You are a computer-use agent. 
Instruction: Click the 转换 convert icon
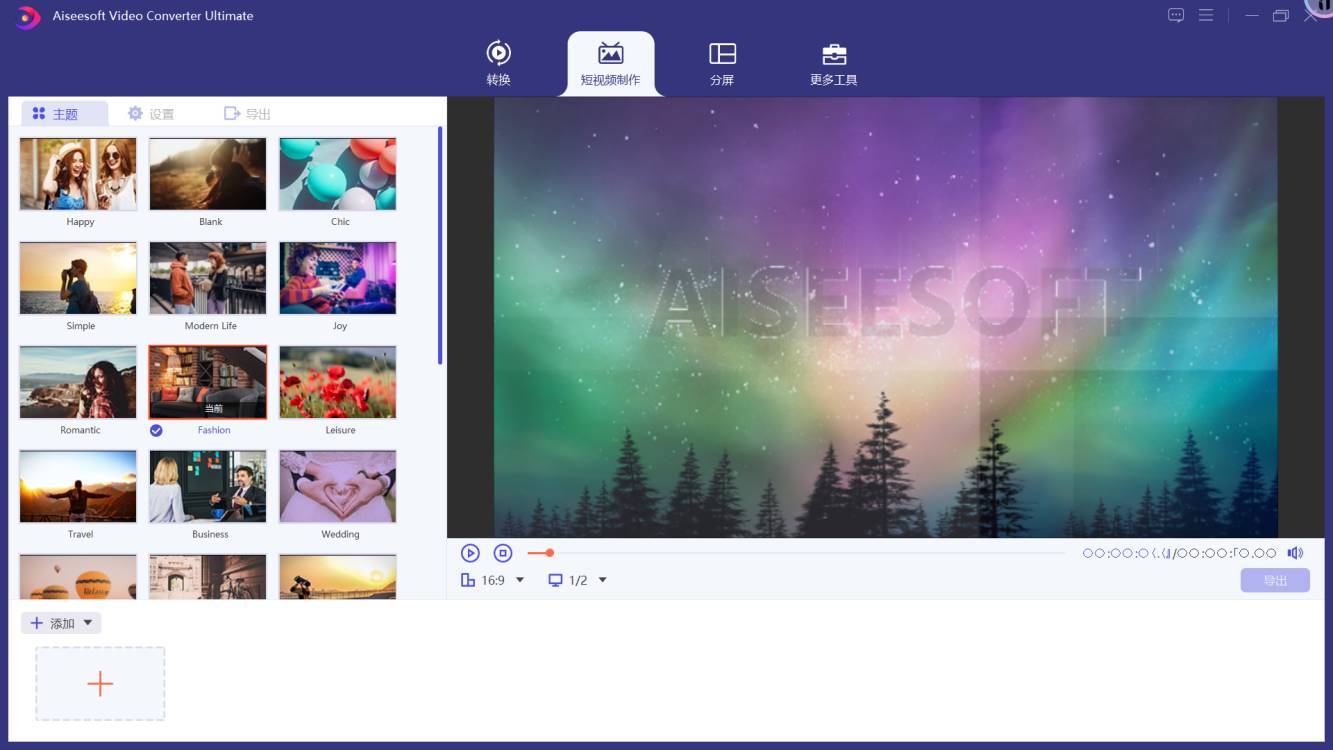498,53
